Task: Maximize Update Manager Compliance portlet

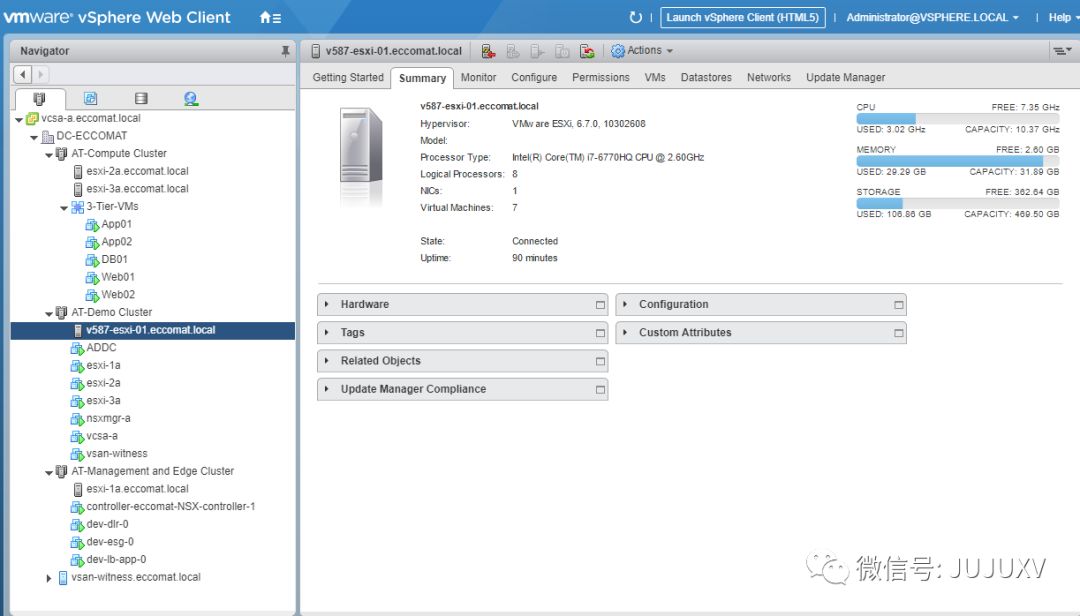Action: (x=600, y=389)
